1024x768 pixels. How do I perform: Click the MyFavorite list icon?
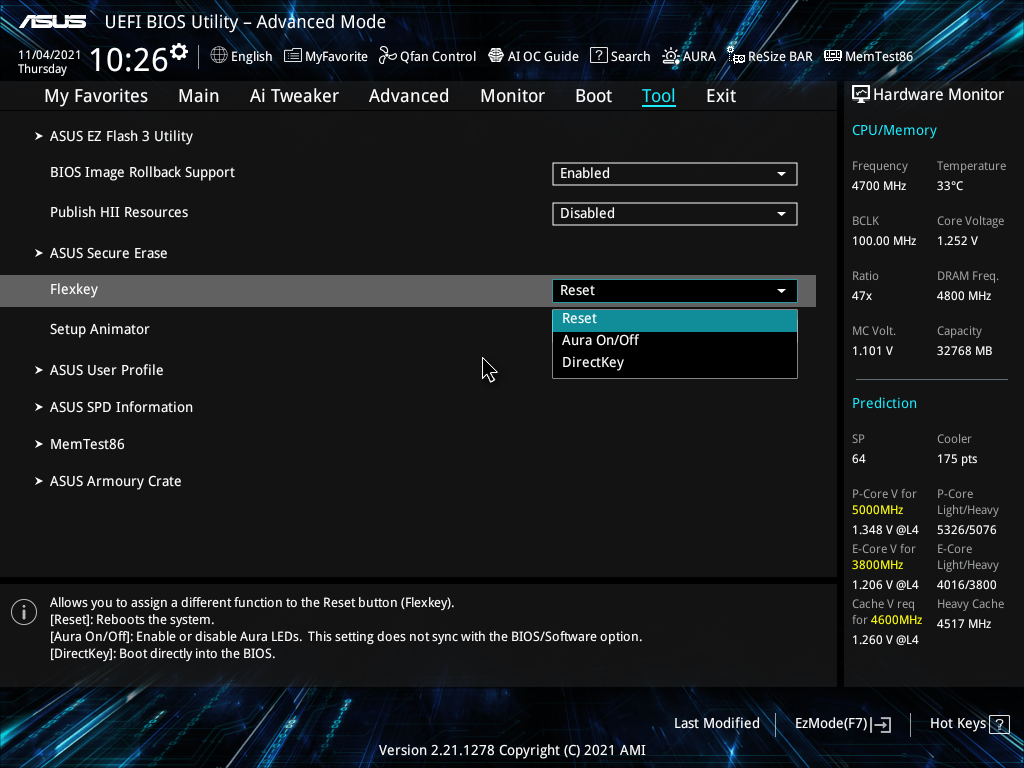click(293, 56)
